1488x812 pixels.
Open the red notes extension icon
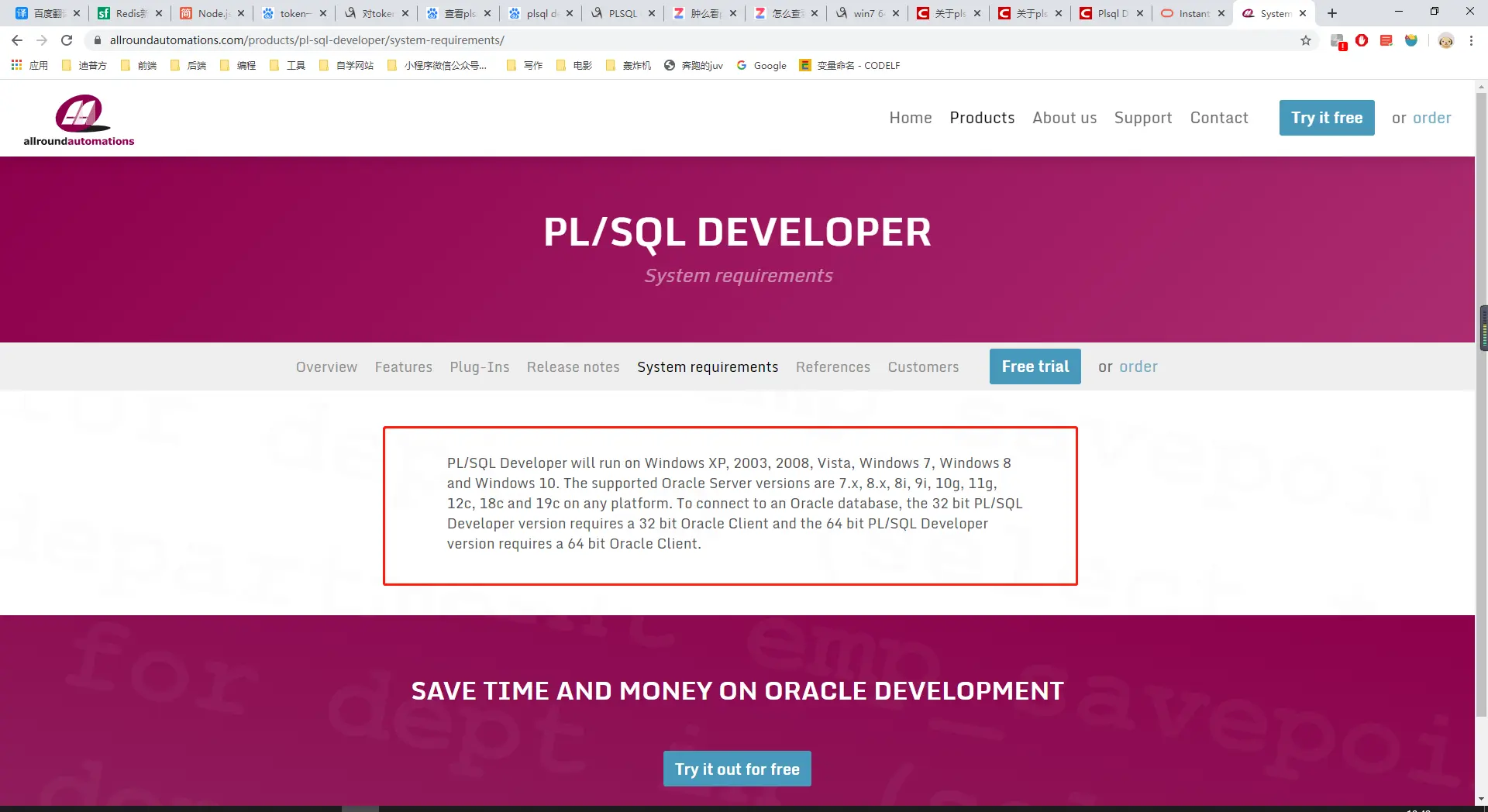tap(1386, 40)
